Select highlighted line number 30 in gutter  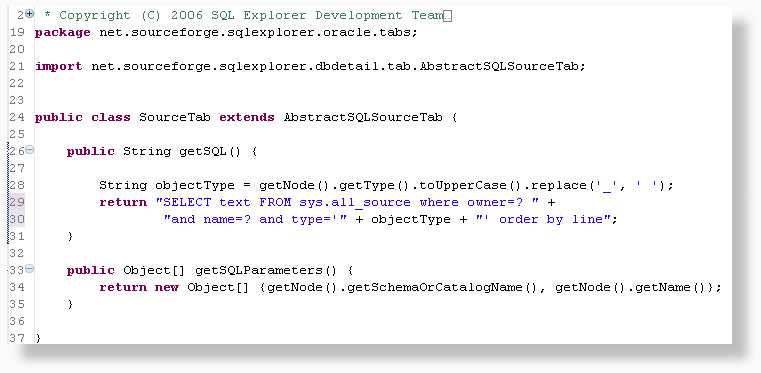(17, 219)
